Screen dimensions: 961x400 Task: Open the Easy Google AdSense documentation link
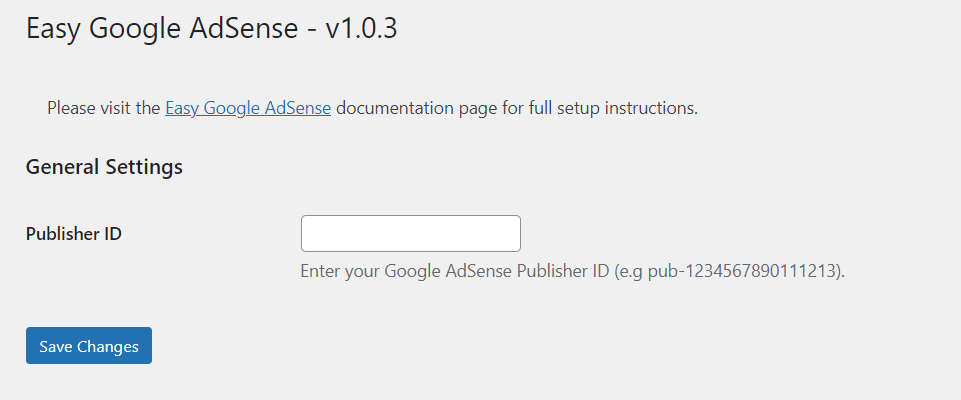click(248, 108)
